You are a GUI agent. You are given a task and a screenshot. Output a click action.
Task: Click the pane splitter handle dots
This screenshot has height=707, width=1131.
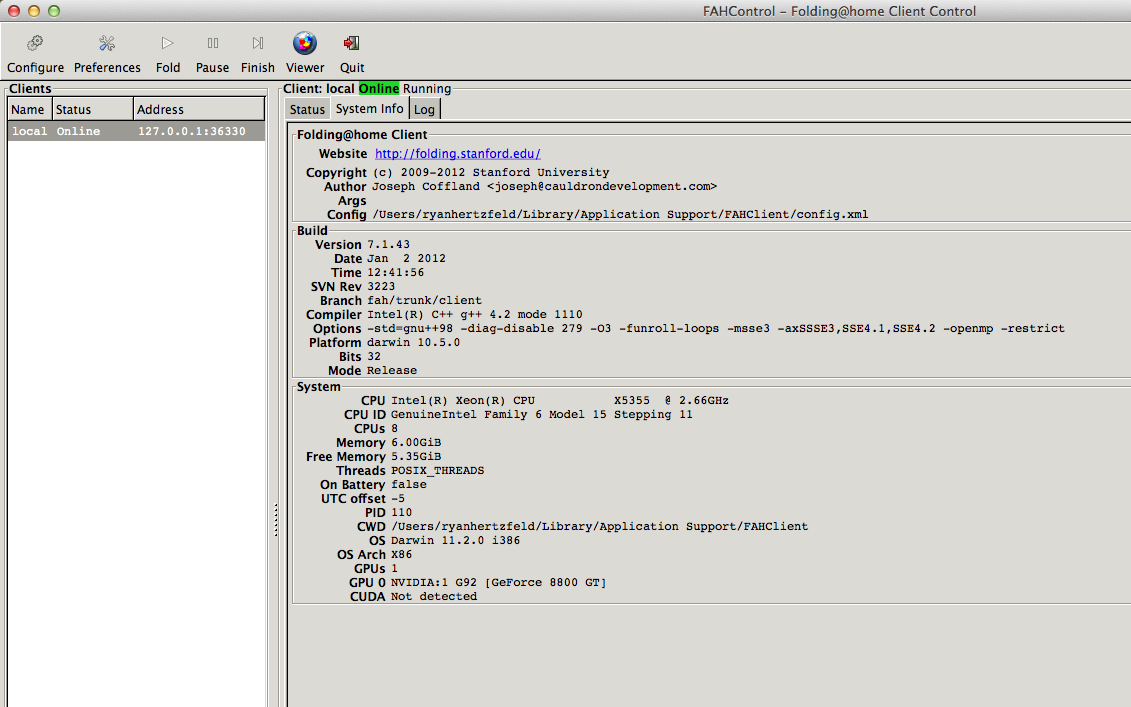[276, 519]
